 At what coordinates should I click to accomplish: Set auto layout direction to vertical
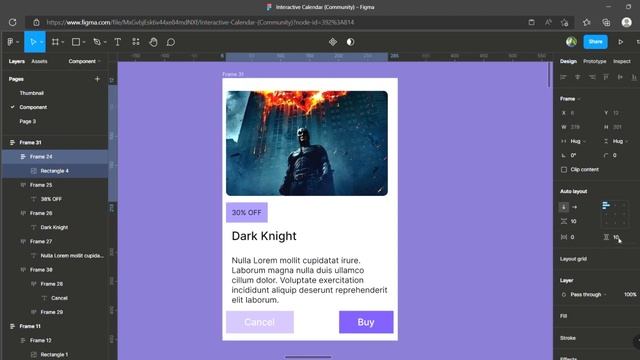tap(564, 207)
